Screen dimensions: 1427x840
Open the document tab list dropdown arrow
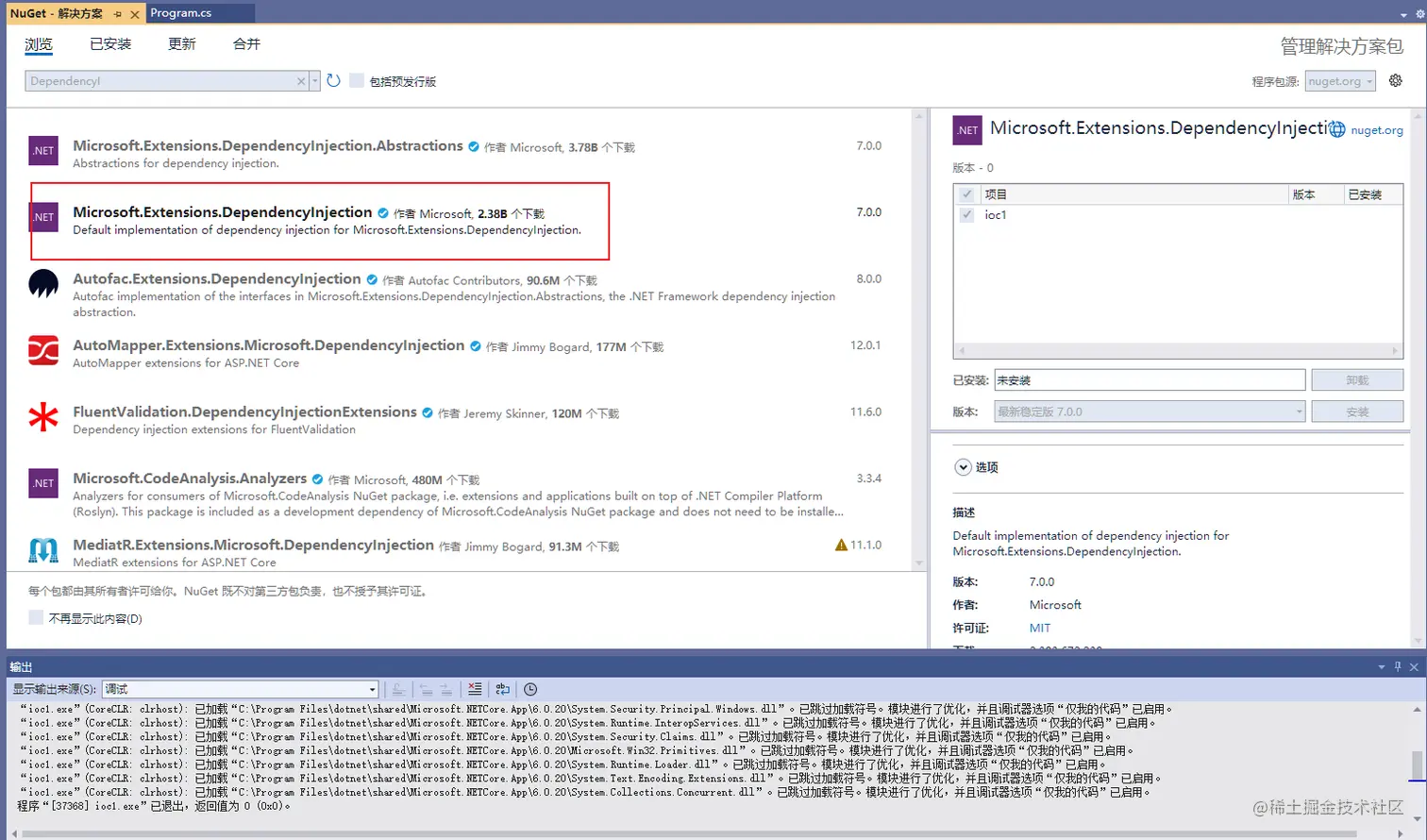point(1404,14)
